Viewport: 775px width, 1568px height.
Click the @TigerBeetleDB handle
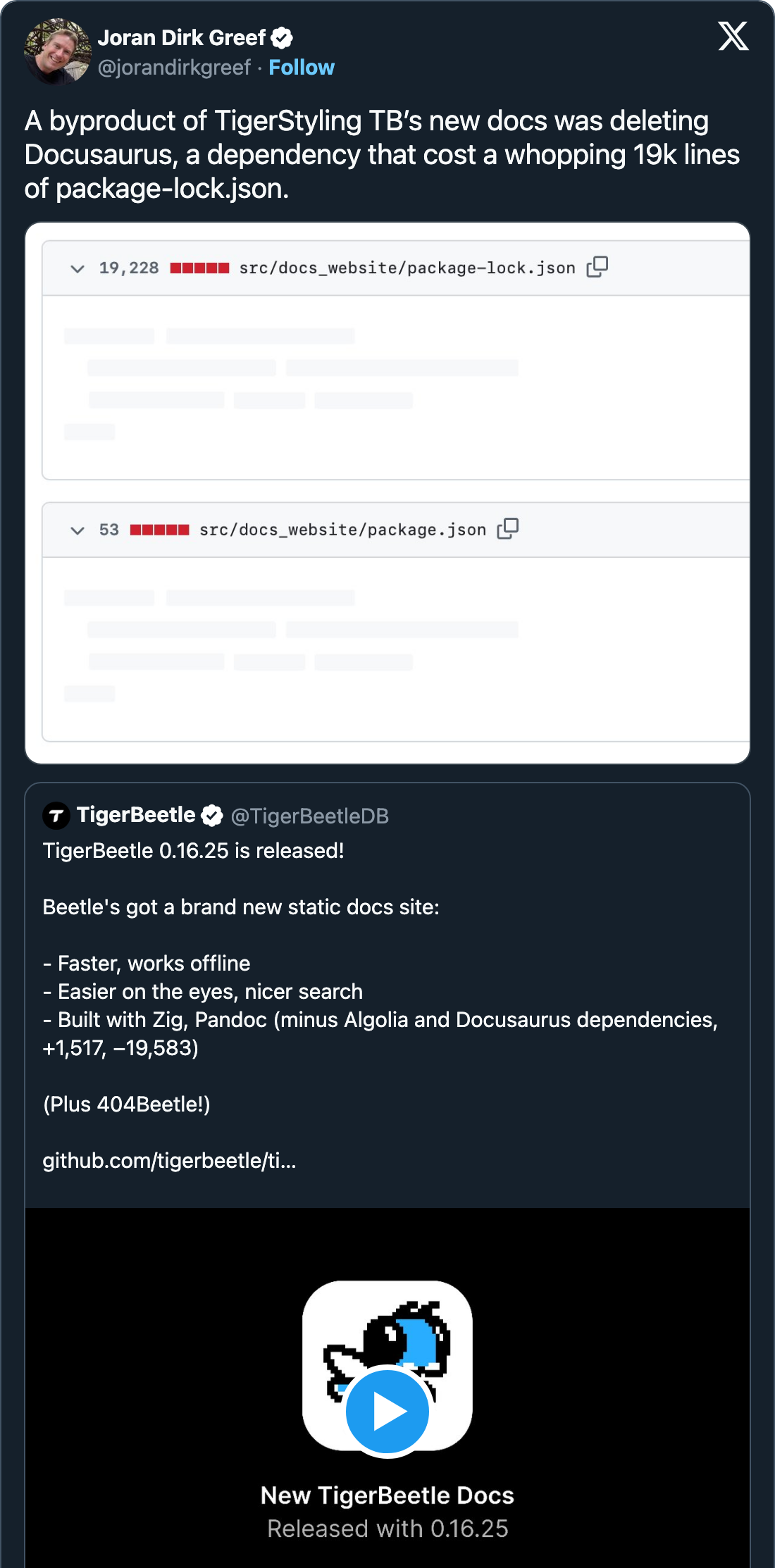point(310,815)
